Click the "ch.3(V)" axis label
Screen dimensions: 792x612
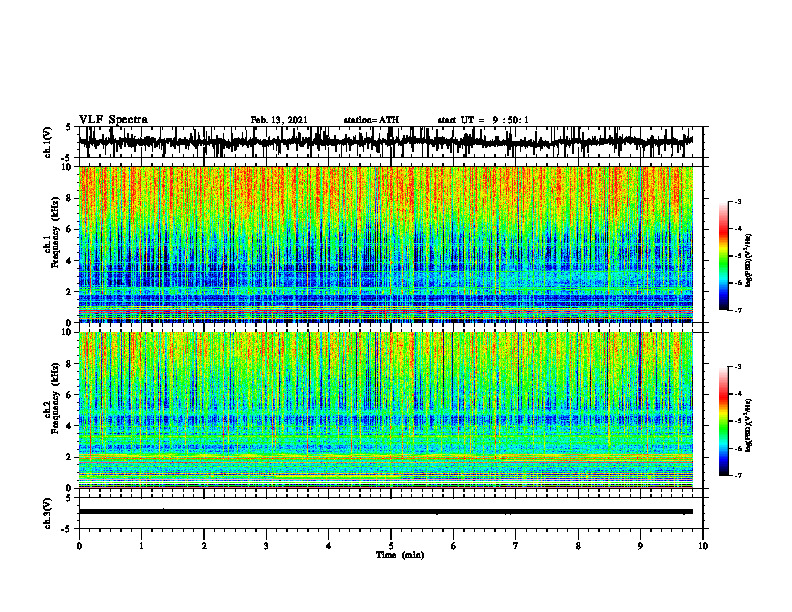click(x=48, y=513)
